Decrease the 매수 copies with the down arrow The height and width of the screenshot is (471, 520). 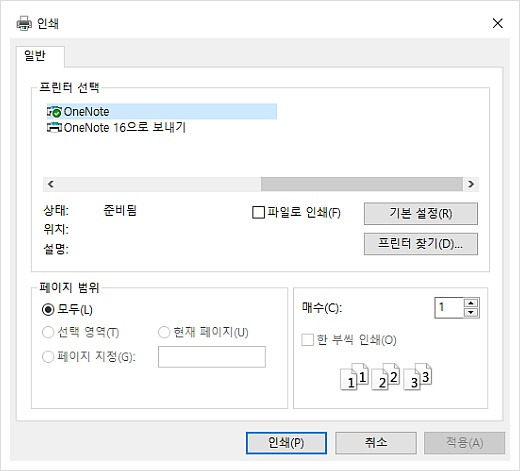click(471, 312)
